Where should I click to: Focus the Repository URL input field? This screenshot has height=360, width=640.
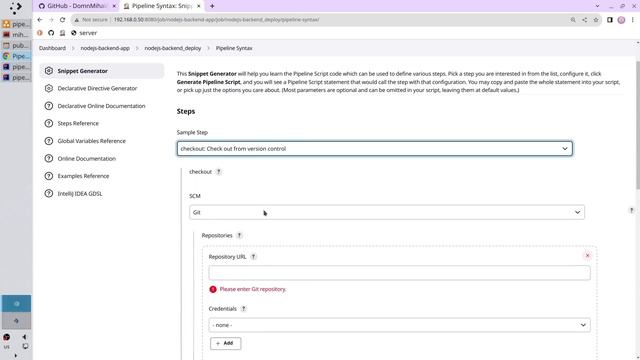(399, 273)
